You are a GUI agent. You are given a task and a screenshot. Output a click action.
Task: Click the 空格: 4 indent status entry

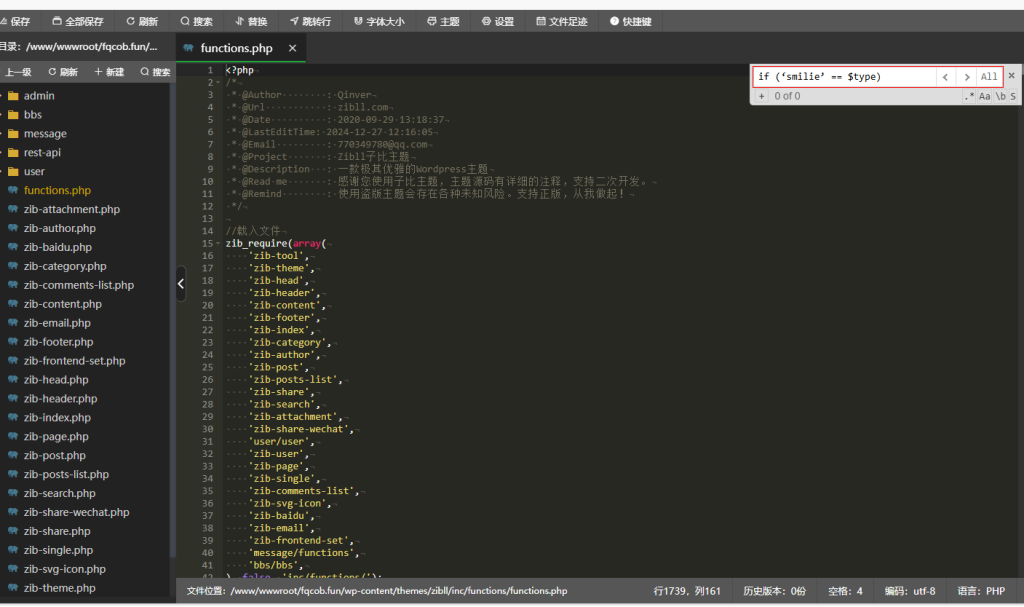845,591
